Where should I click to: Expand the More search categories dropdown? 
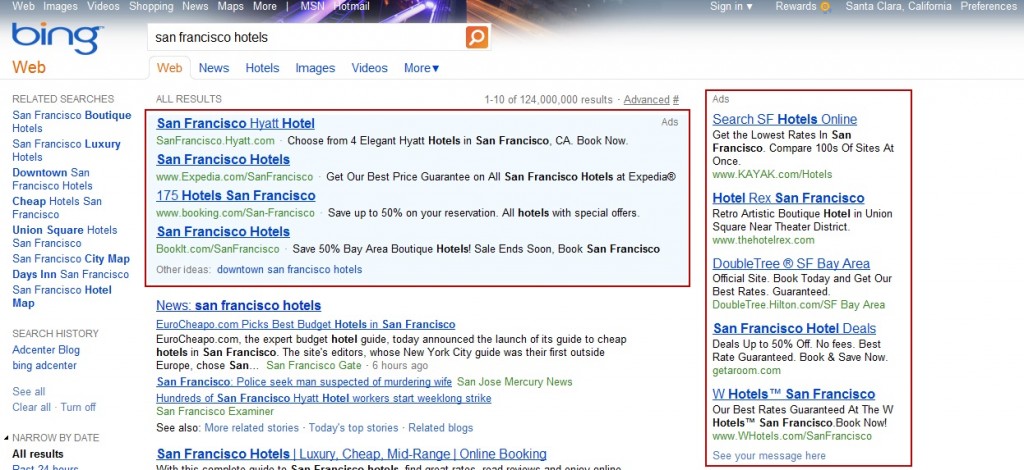tap(422, 68)
